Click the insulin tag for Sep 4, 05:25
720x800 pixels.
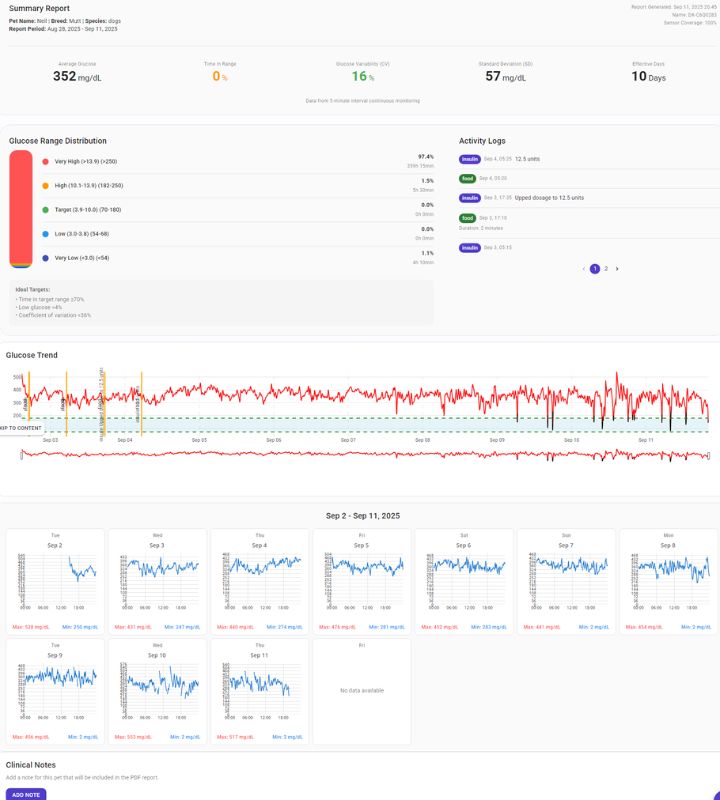click(469, 159)
